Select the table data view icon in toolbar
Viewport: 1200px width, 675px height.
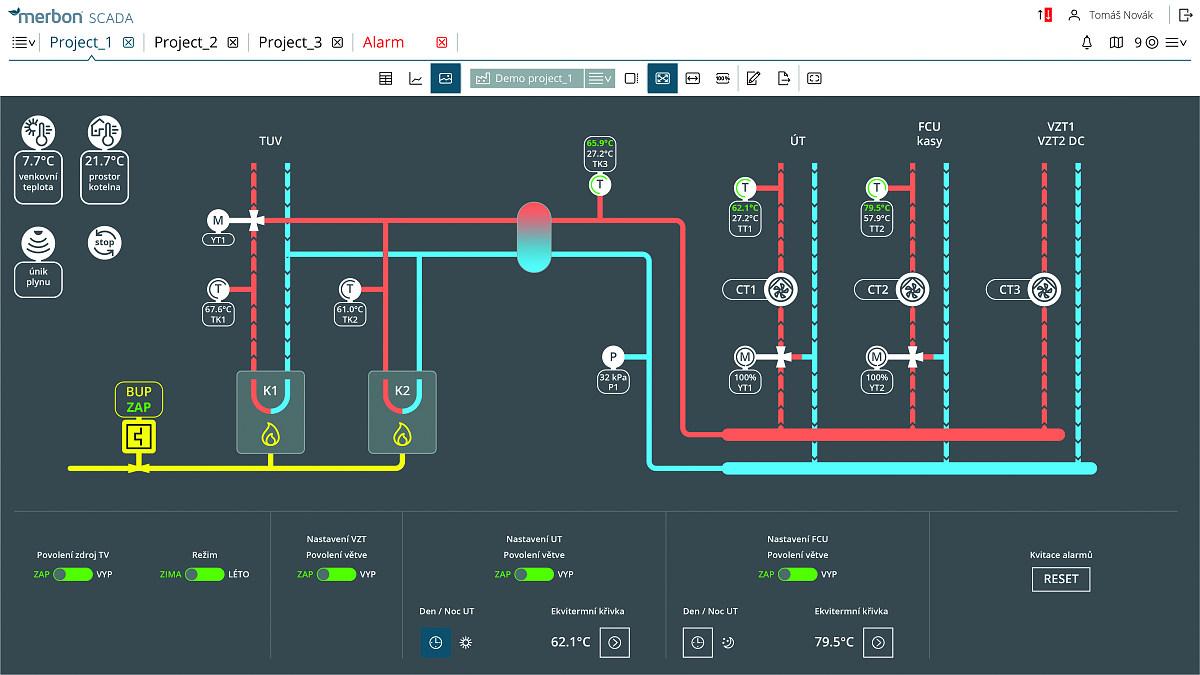(x=385, y=78)
